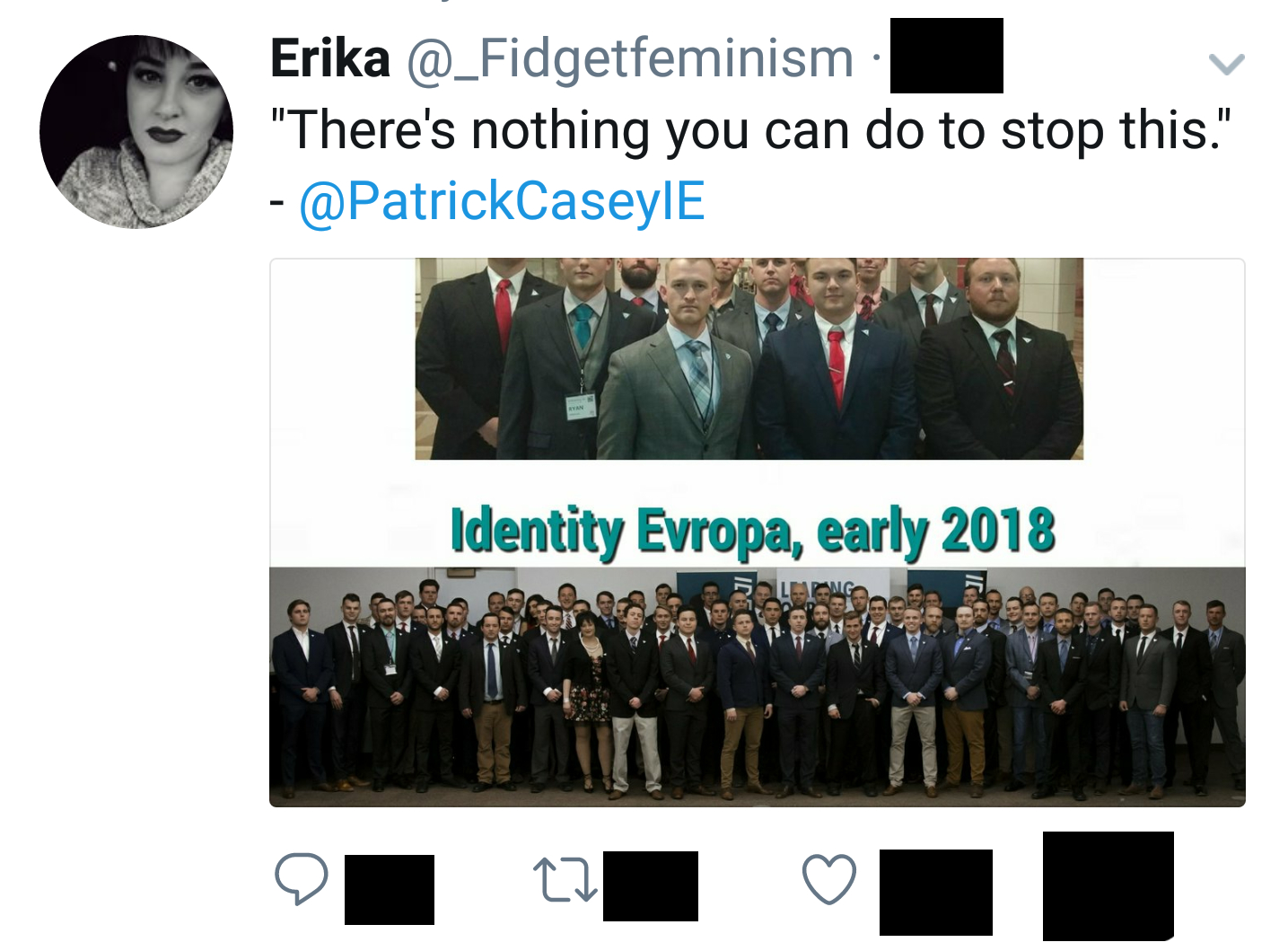Click the bold display name Erika
The image size is (1288, 951).
(330, 59)
